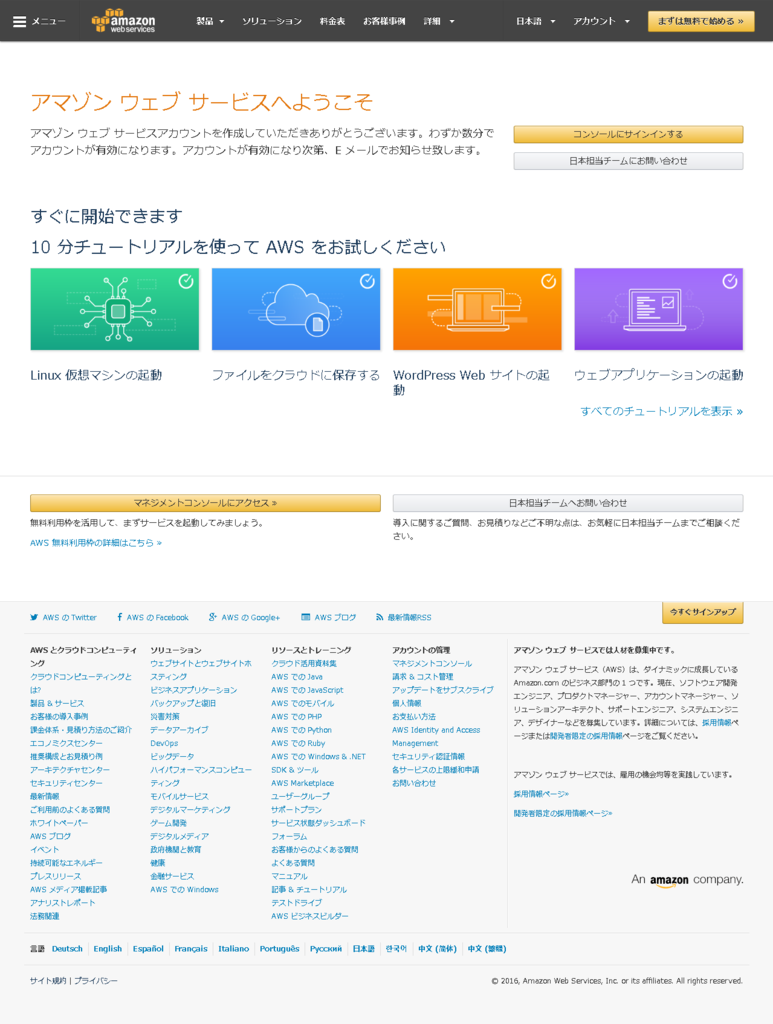Switch language to Español
The width and height of the screenshot is (773, 1024).
(148, 949)
